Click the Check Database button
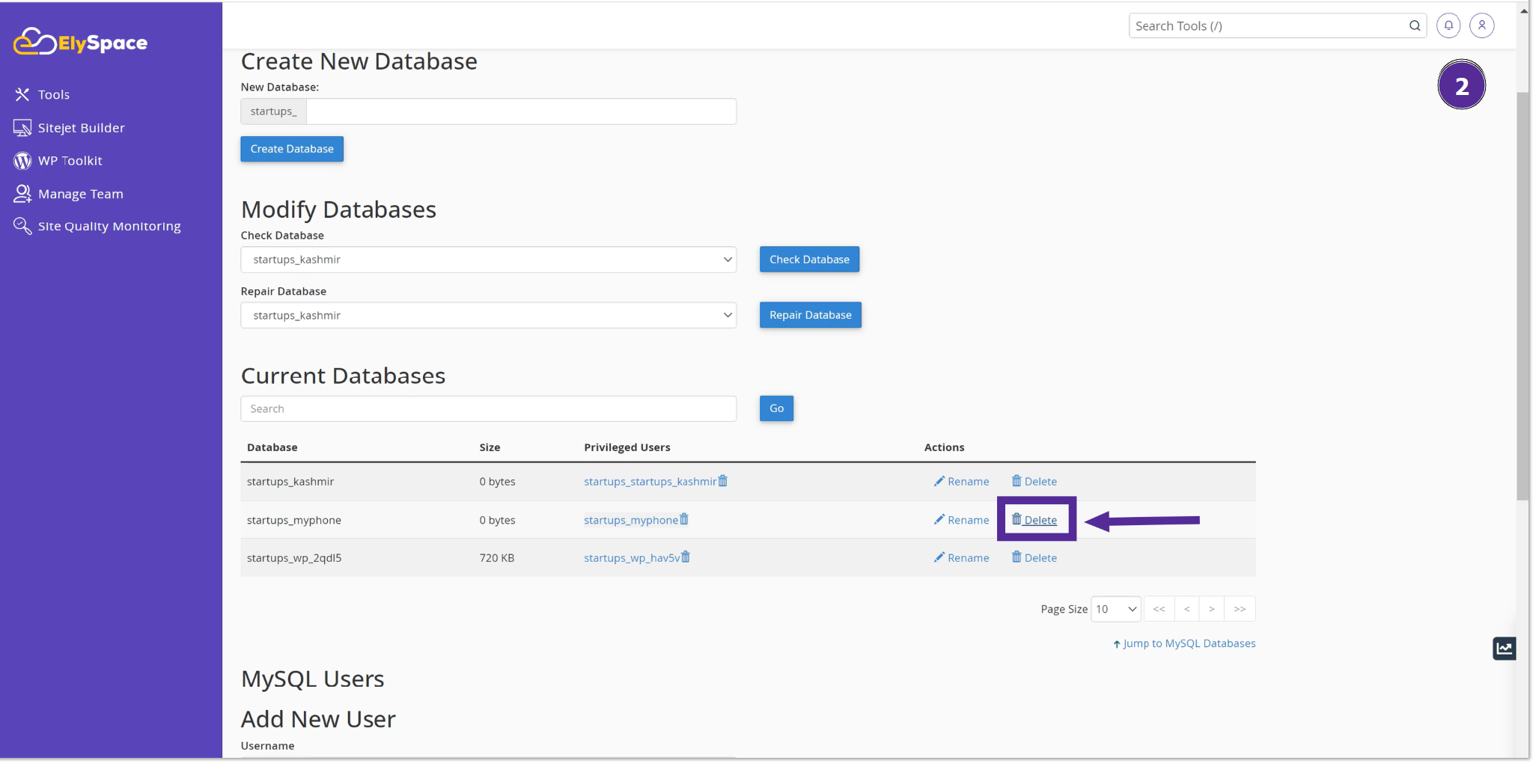This screenshot has height=784, width=1533. pos(809,260)
